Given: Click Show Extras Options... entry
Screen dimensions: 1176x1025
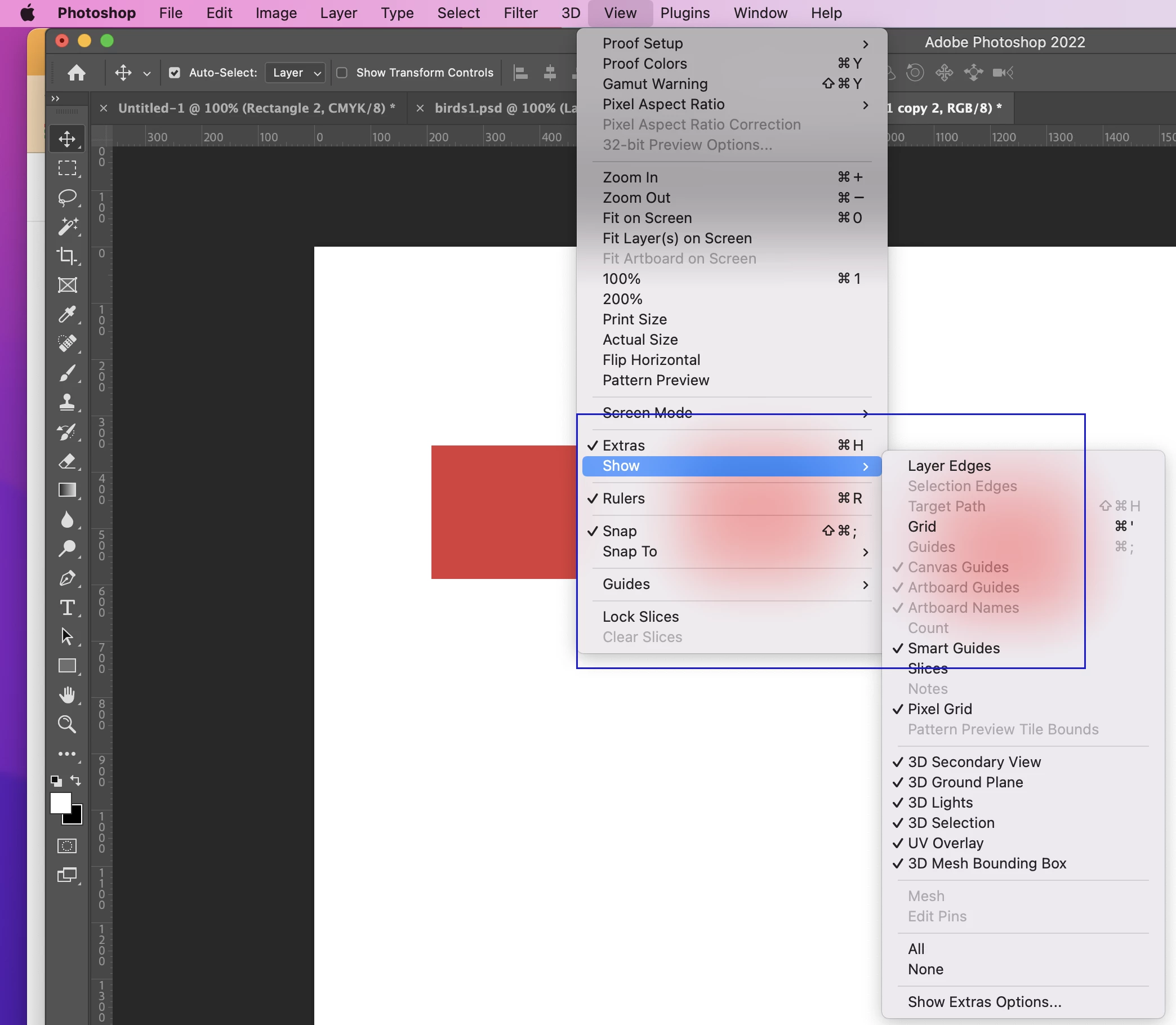Looking at the screenshot, I should [x=985, y=1001].
